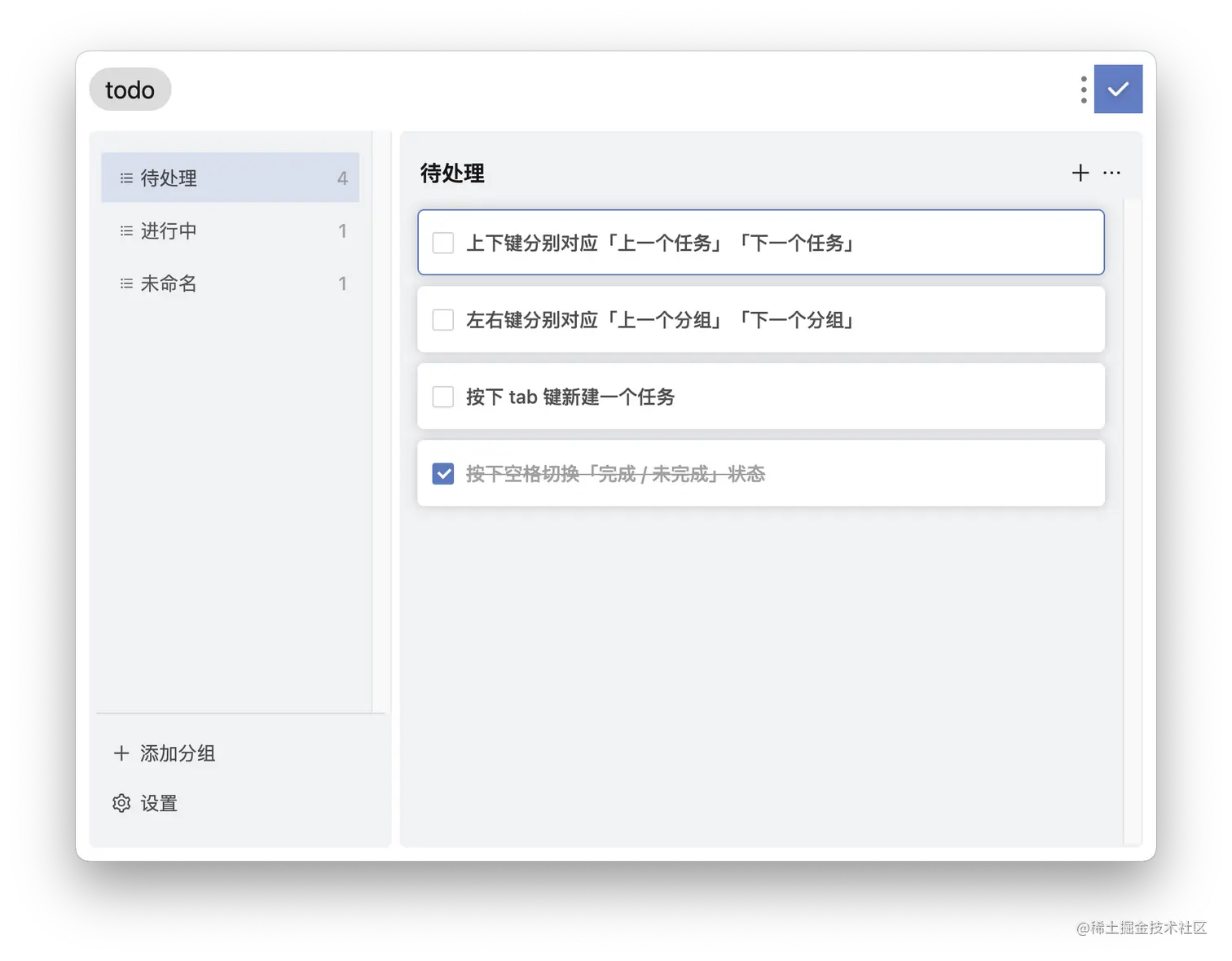Click the settings gear icon
Screen dimensions: 1232x961
coord(121,803)
